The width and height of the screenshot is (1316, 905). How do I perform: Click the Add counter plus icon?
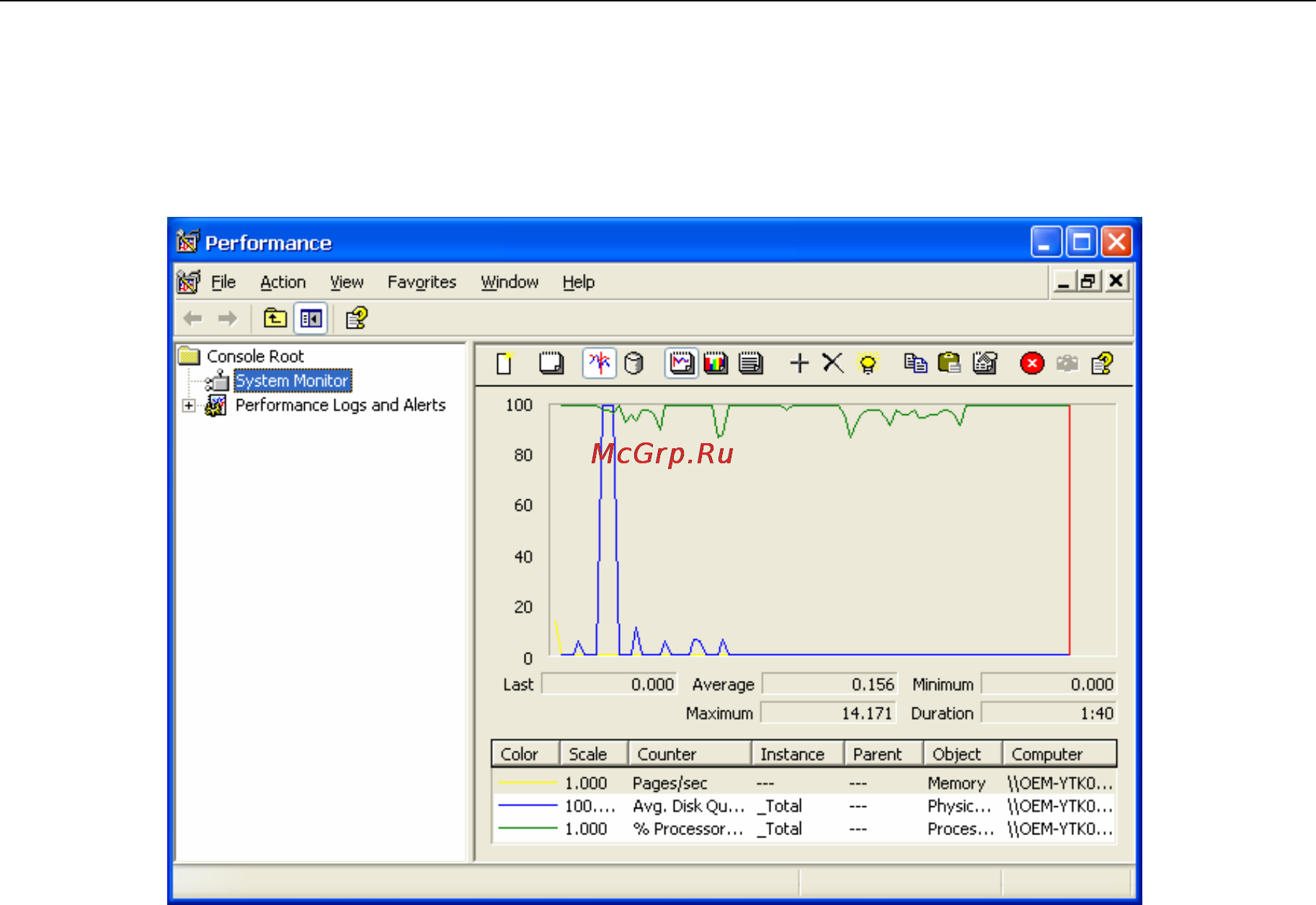coord(799,362)
